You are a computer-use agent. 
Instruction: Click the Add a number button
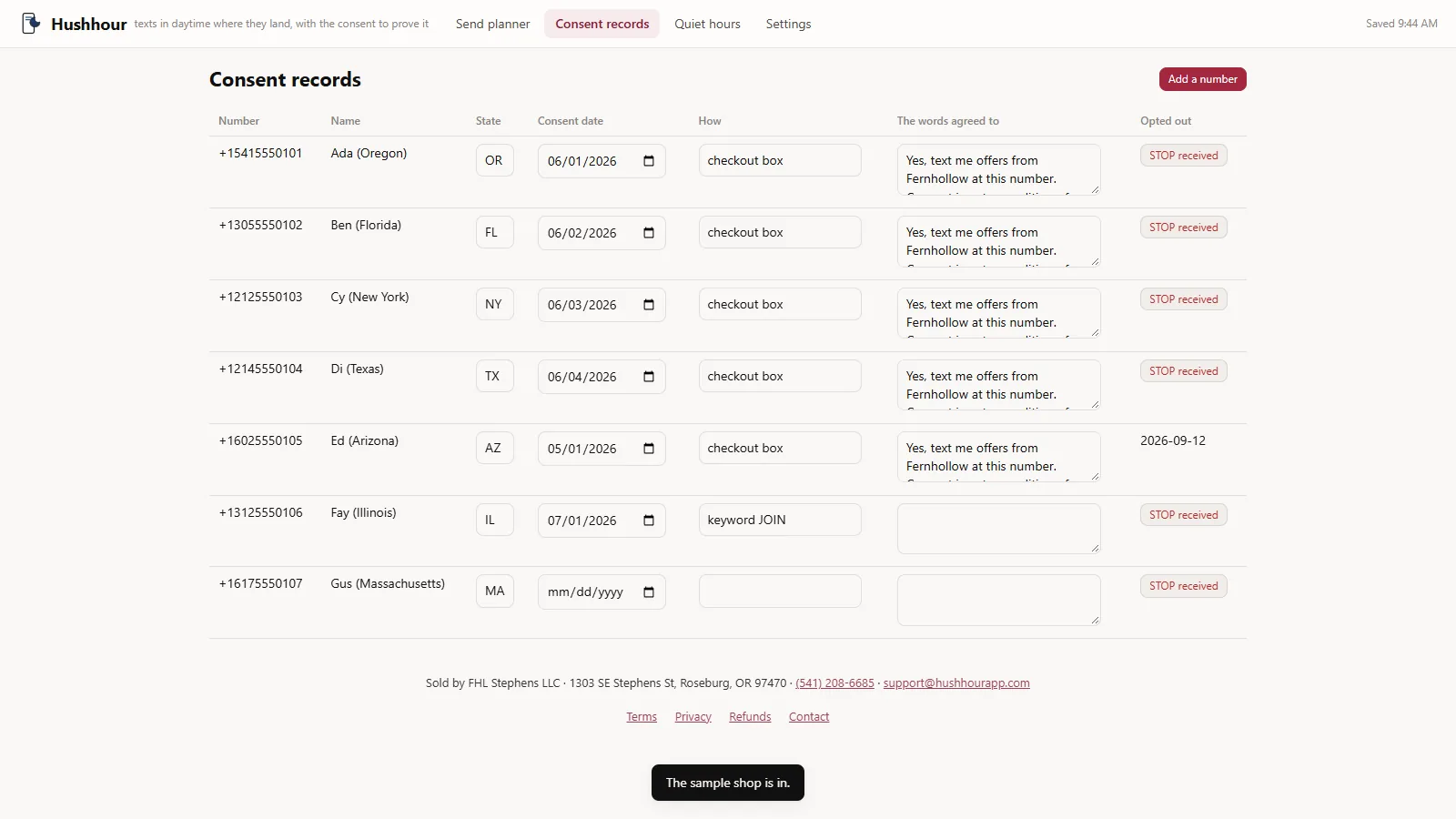coord(1202,79)
